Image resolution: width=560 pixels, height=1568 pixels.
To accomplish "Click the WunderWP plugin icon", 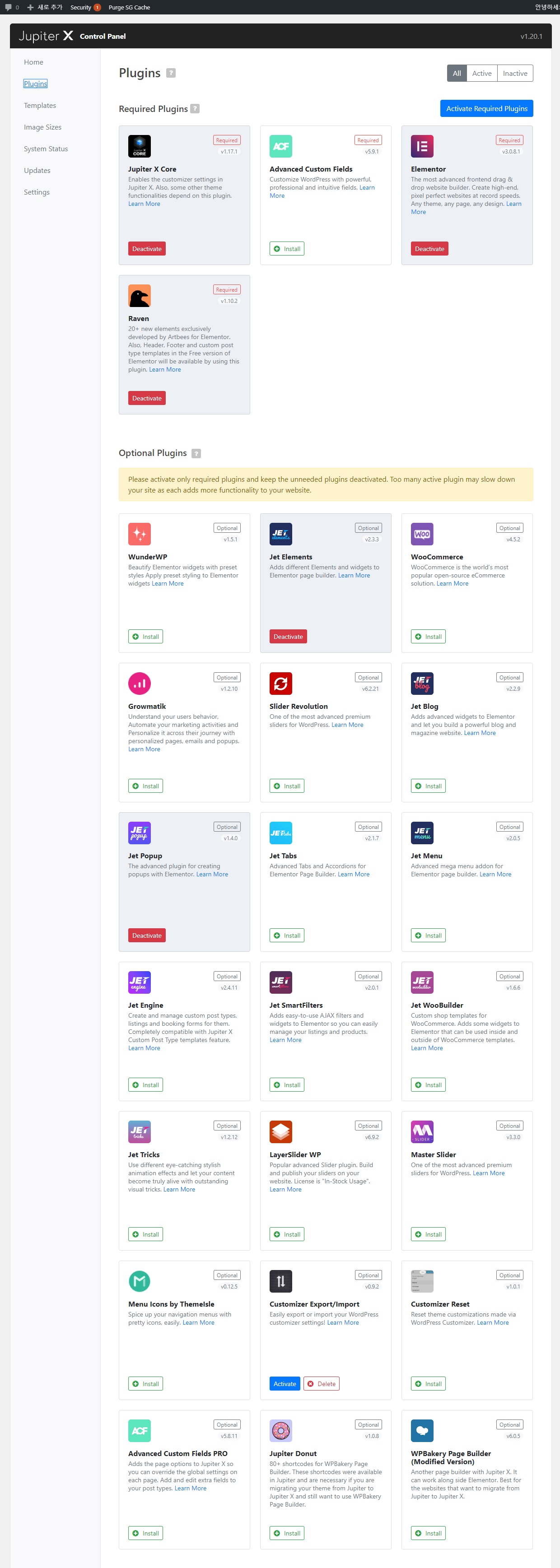I will coord(140,534).
